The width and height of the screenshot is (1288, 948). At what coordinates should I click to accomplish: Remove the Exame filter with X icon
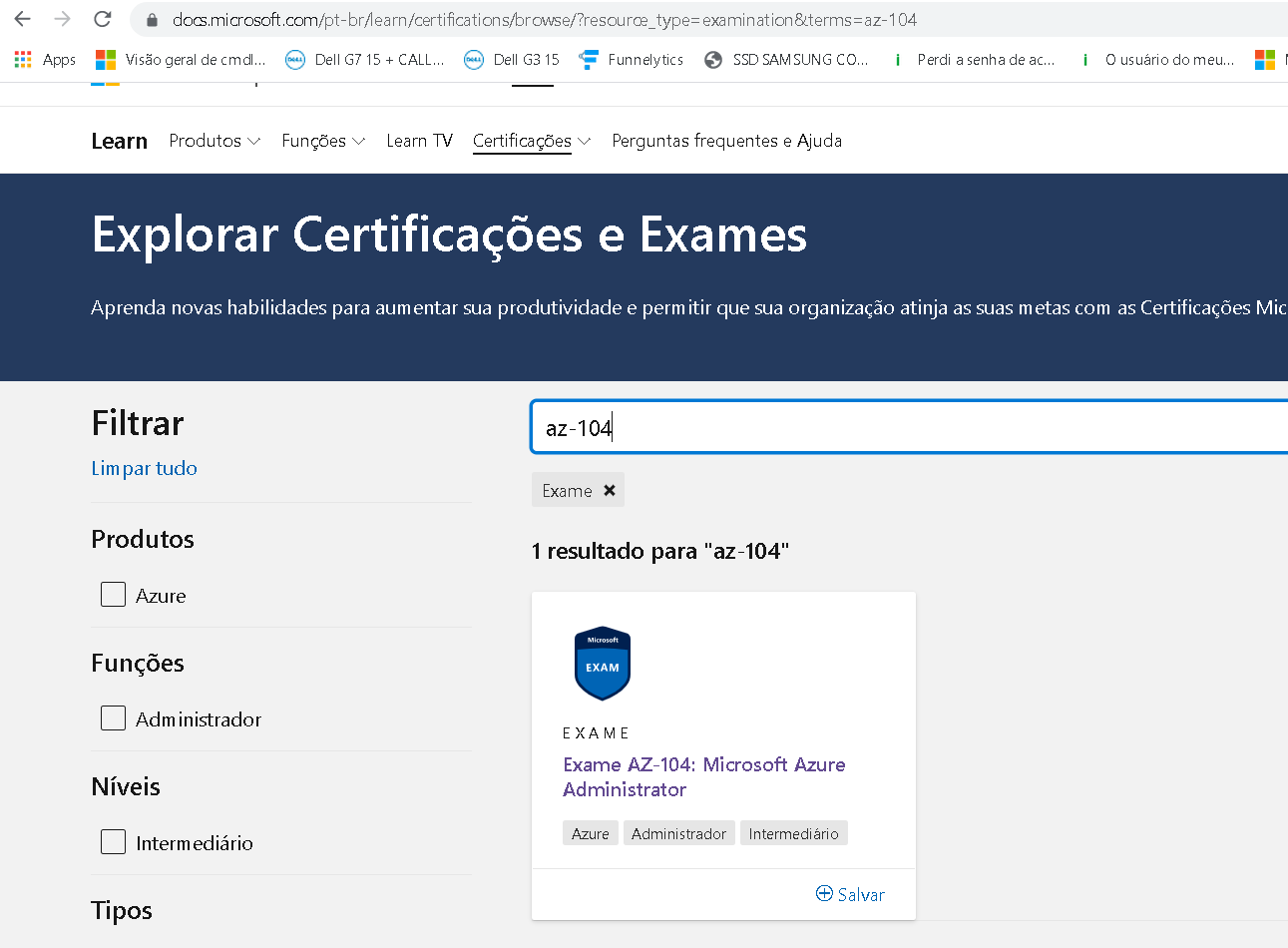pos(610,490)
